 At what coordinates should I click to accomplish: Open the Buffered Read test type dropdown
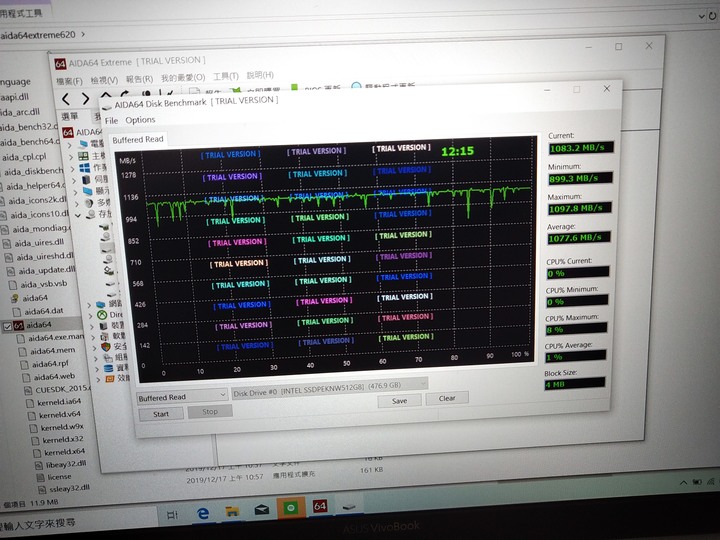click(x=182, y=396)
